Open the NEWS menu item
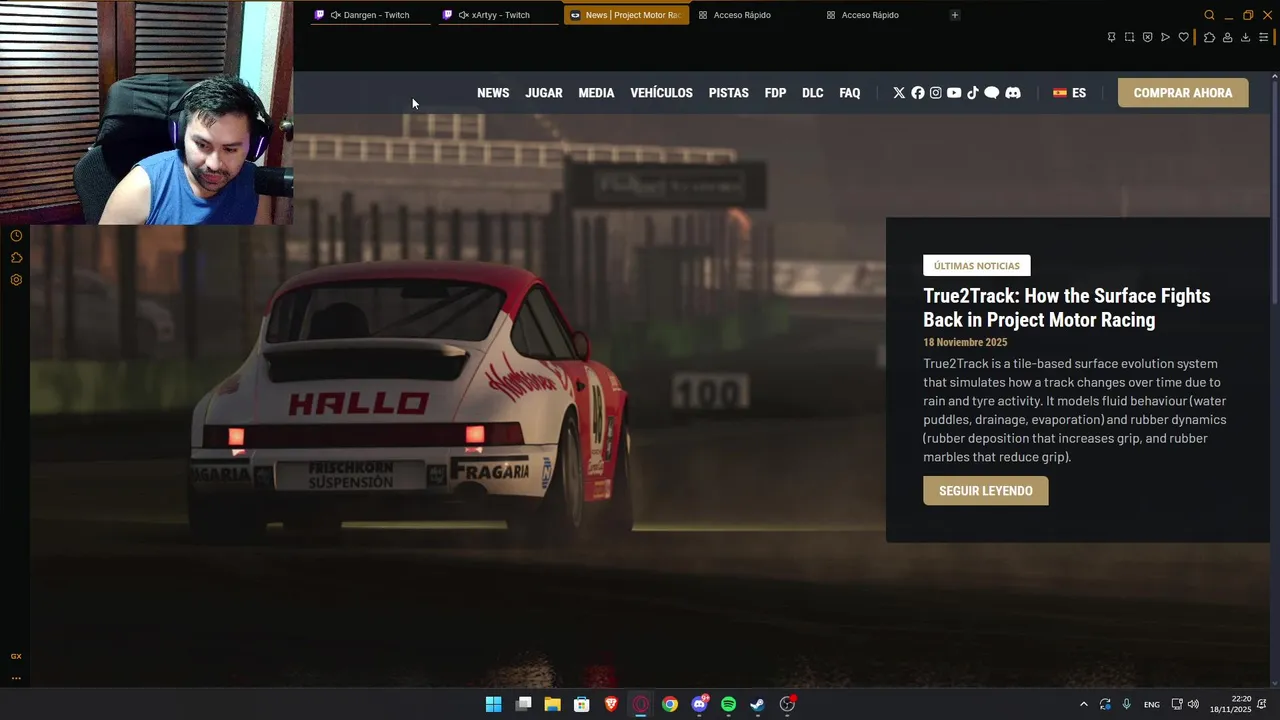The height and width of the screenshot is (720, 1280). coord(493,93)
